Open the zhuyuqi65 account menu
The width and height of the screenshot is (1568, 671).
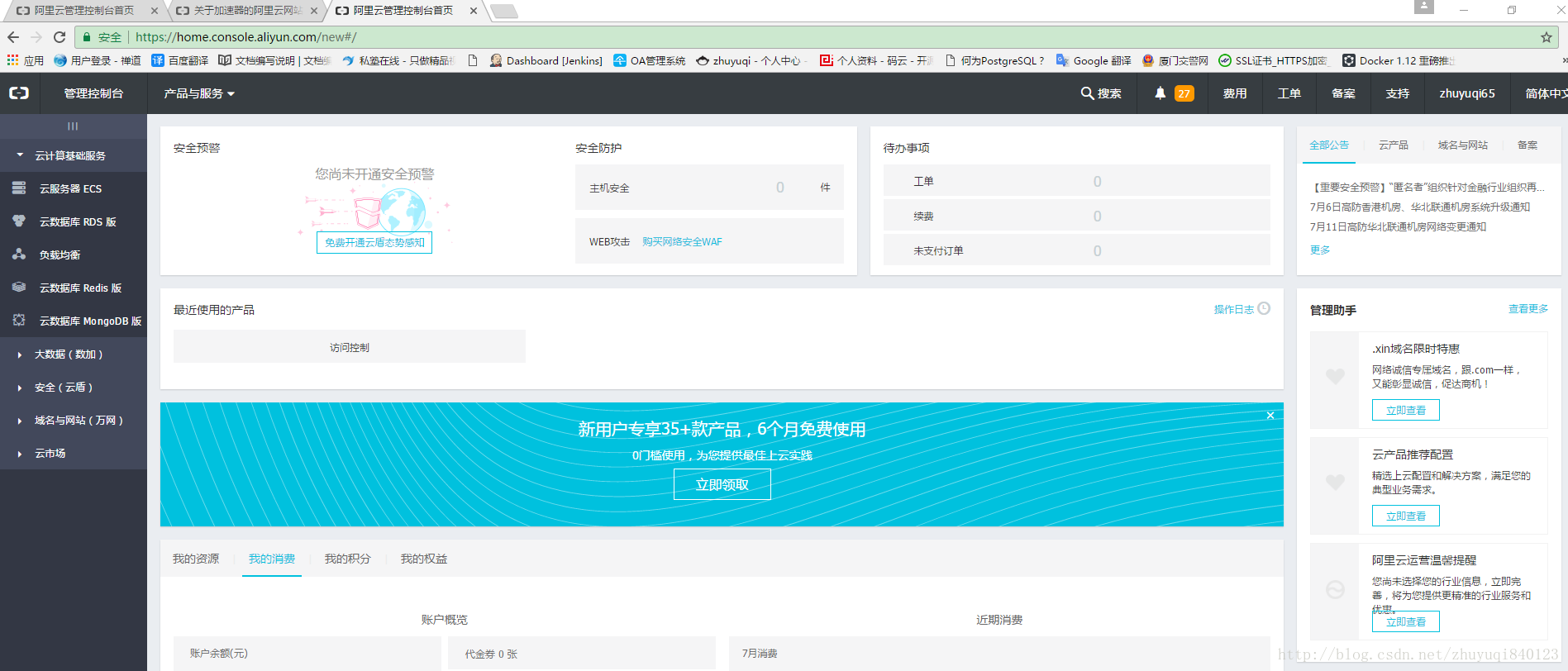click(1467, 93)
